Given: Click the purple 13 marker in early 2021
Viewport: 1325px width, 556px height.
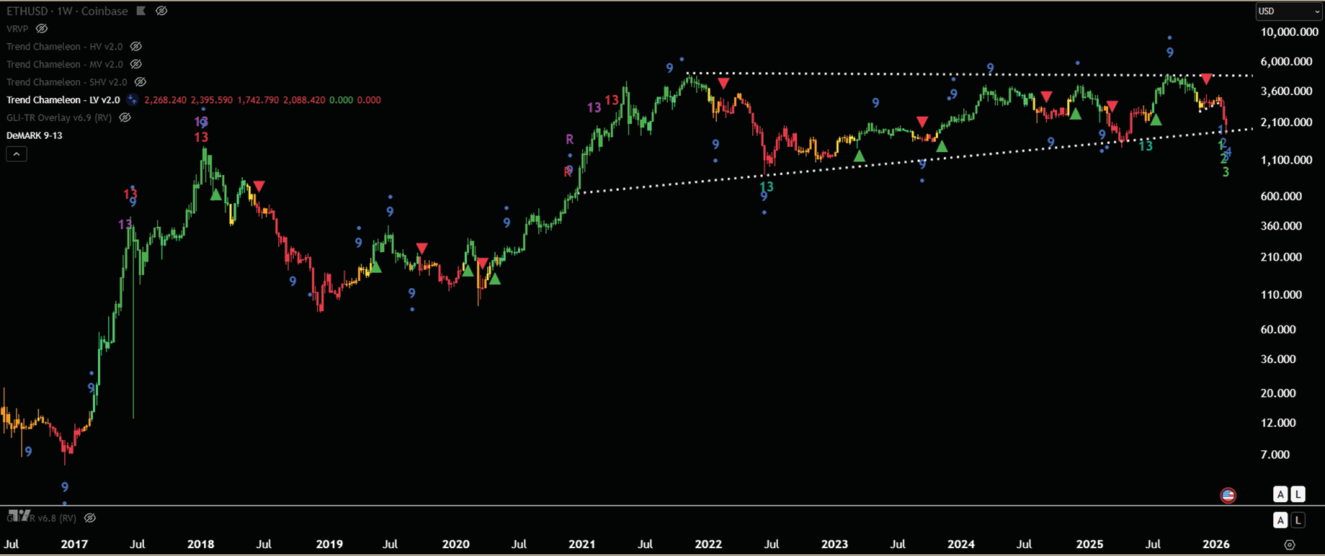Looking at the screenshot, I should pyautogui.click(x=594, y=107).
